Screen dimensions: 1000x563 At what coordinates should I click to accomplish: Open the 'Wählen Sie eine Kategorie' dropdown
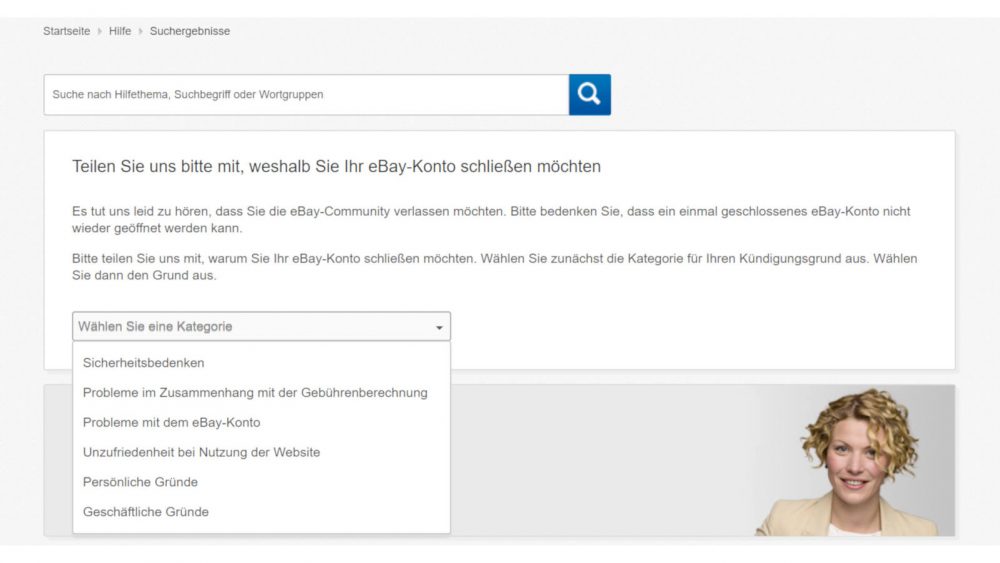click(x=261, y=326)
